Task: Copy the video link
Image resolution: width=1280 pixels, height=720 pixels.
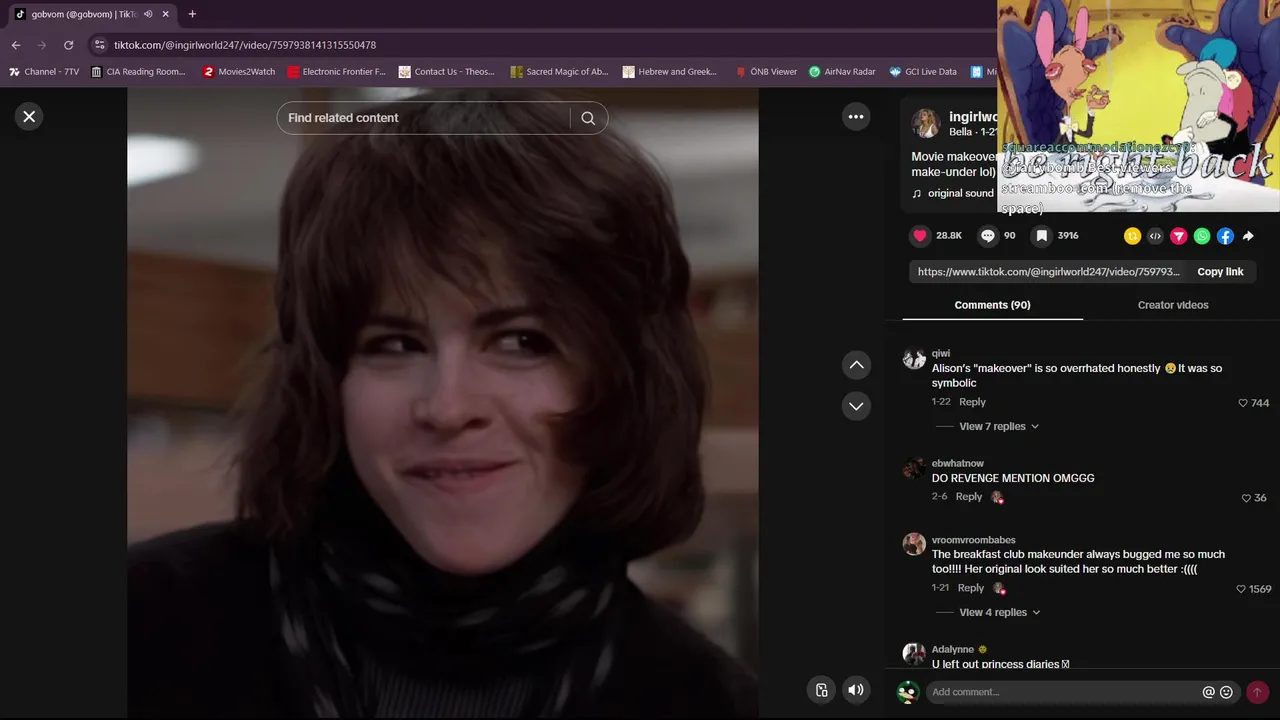Action: (x=1220, y=272)
